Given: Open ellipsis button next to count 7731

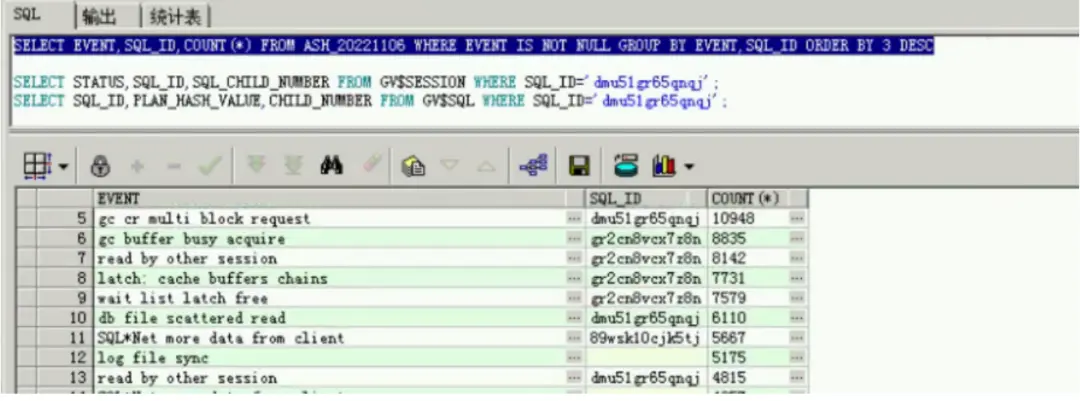Looking at the screenshot, I should [798, 279].
